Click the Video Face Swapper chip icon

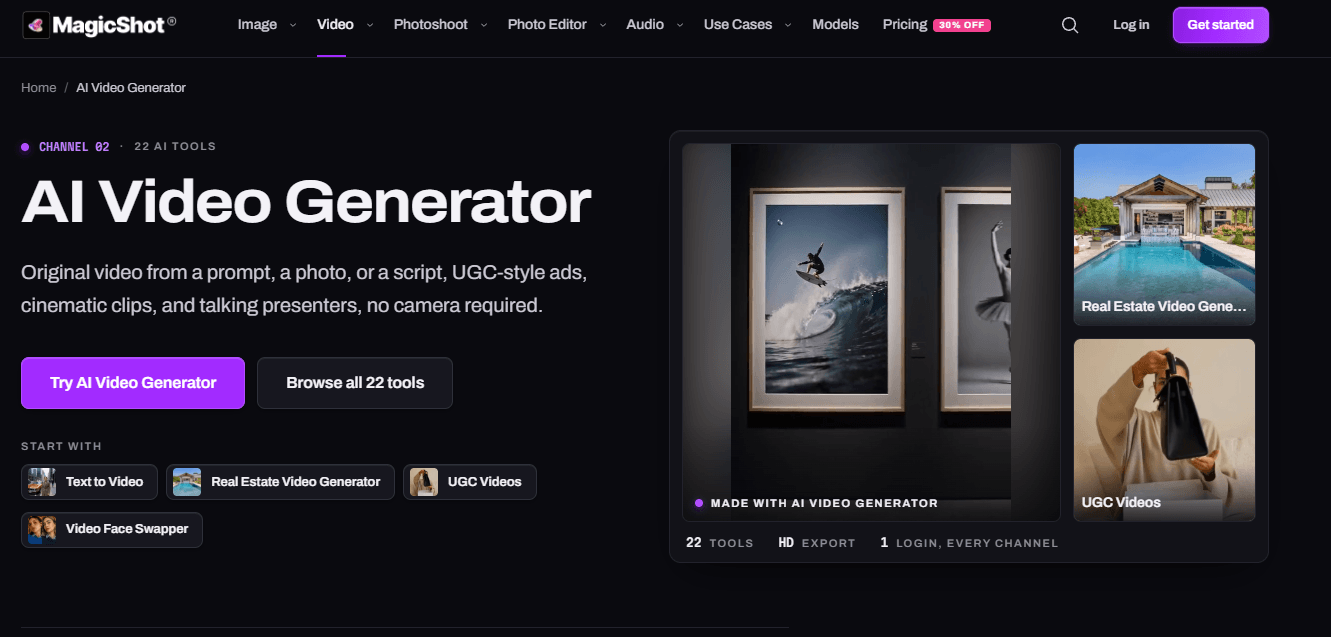[x=42, y=530]
